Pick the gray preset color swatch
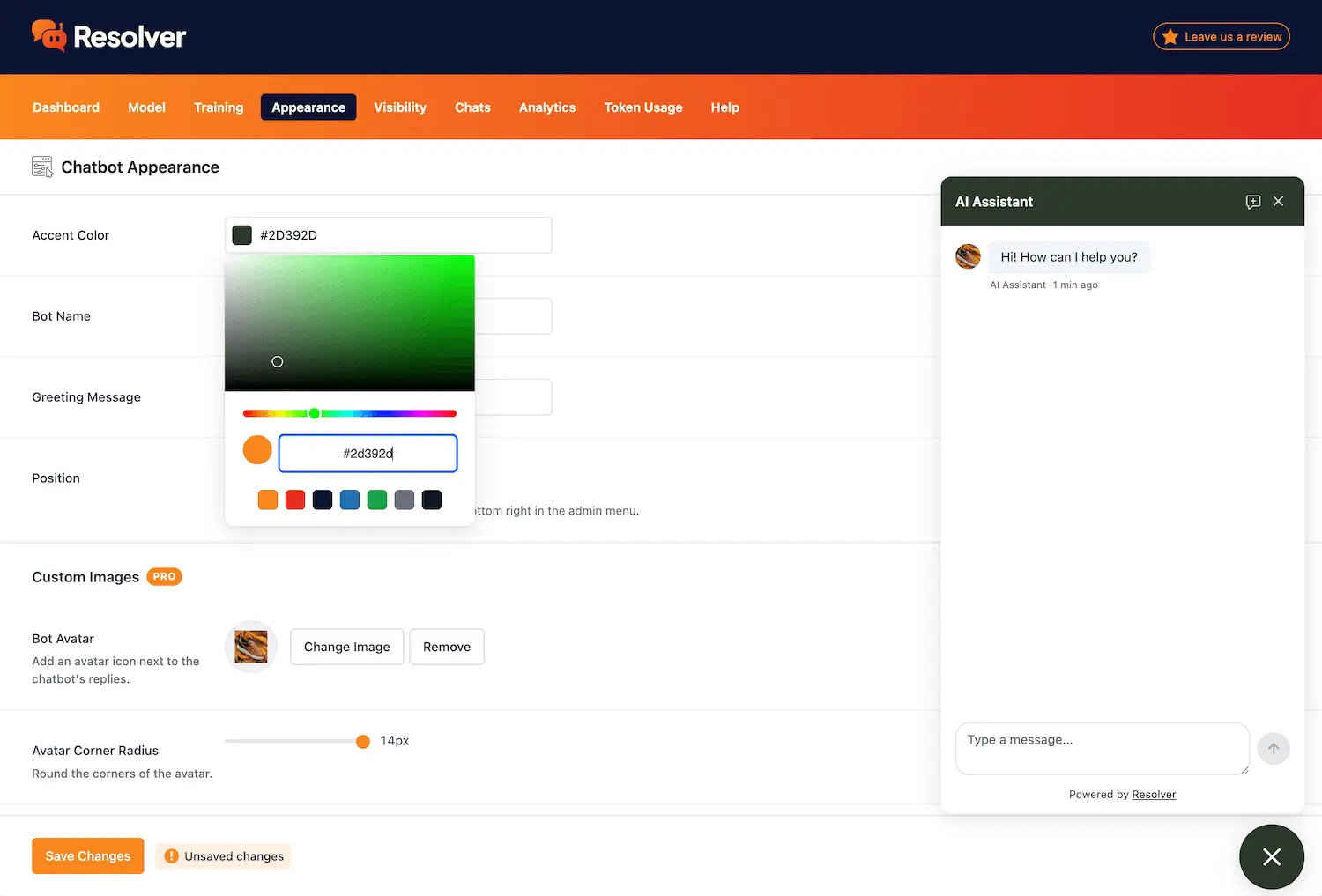This screenshot has height=896, width=1322. 405,500
